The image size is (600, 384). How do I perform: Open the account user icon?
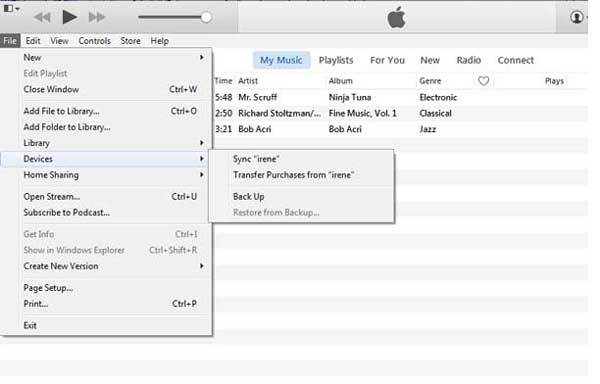click(x=577, y=17)
